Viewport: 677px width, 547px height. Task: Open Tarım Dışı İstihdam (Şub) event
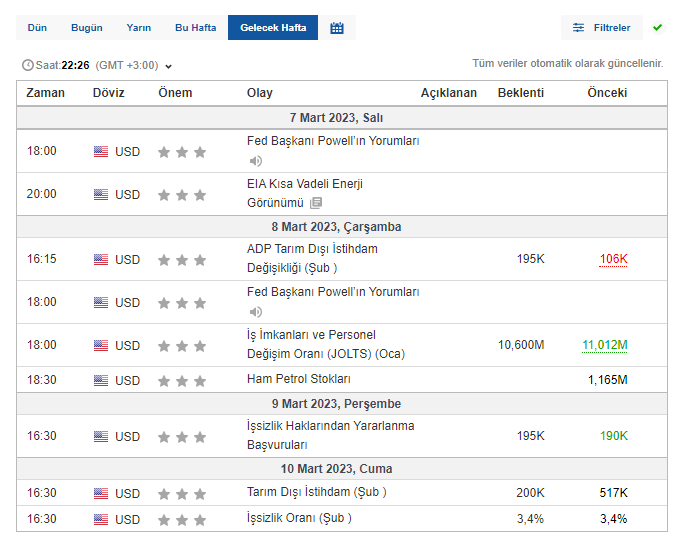tap(316, 492)
